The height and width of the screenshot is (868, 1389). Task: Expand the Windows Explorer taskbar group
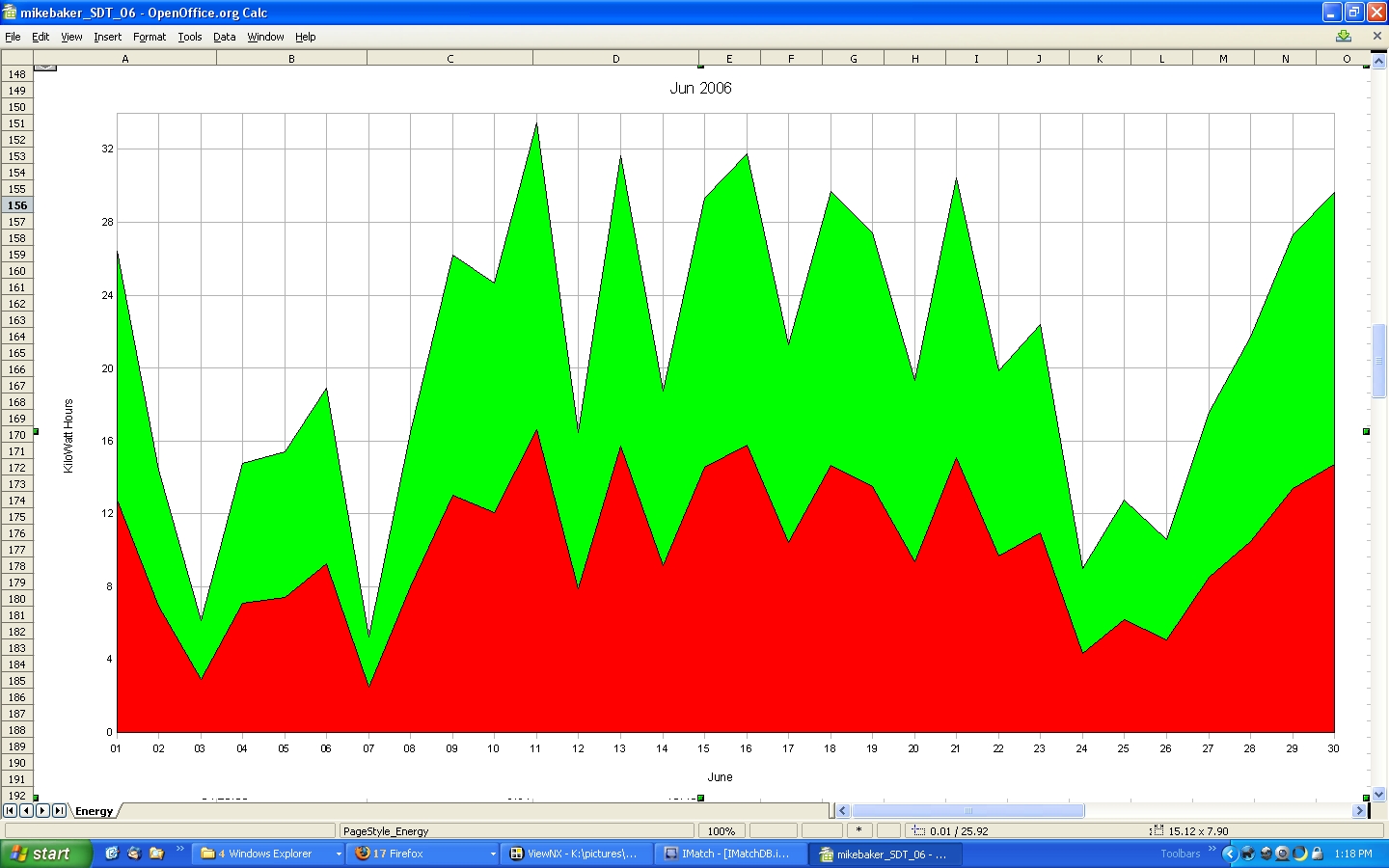[x=339, y=854]
